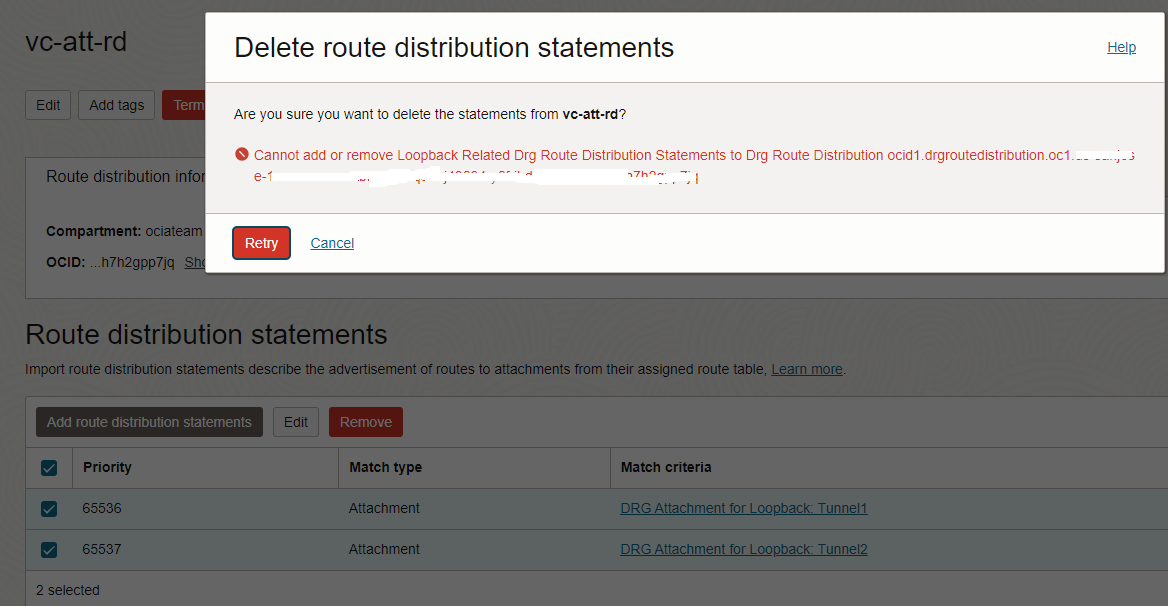
Task: Click the Priority column header
Action: click(107, 467)
